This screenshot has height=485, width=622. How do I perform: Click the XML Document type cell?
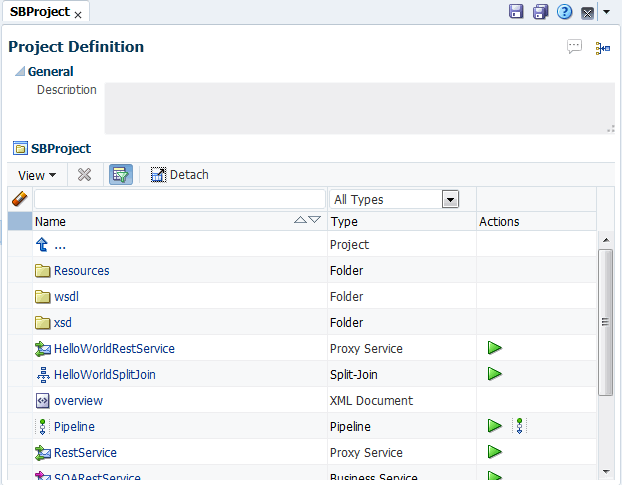point(401,401)
